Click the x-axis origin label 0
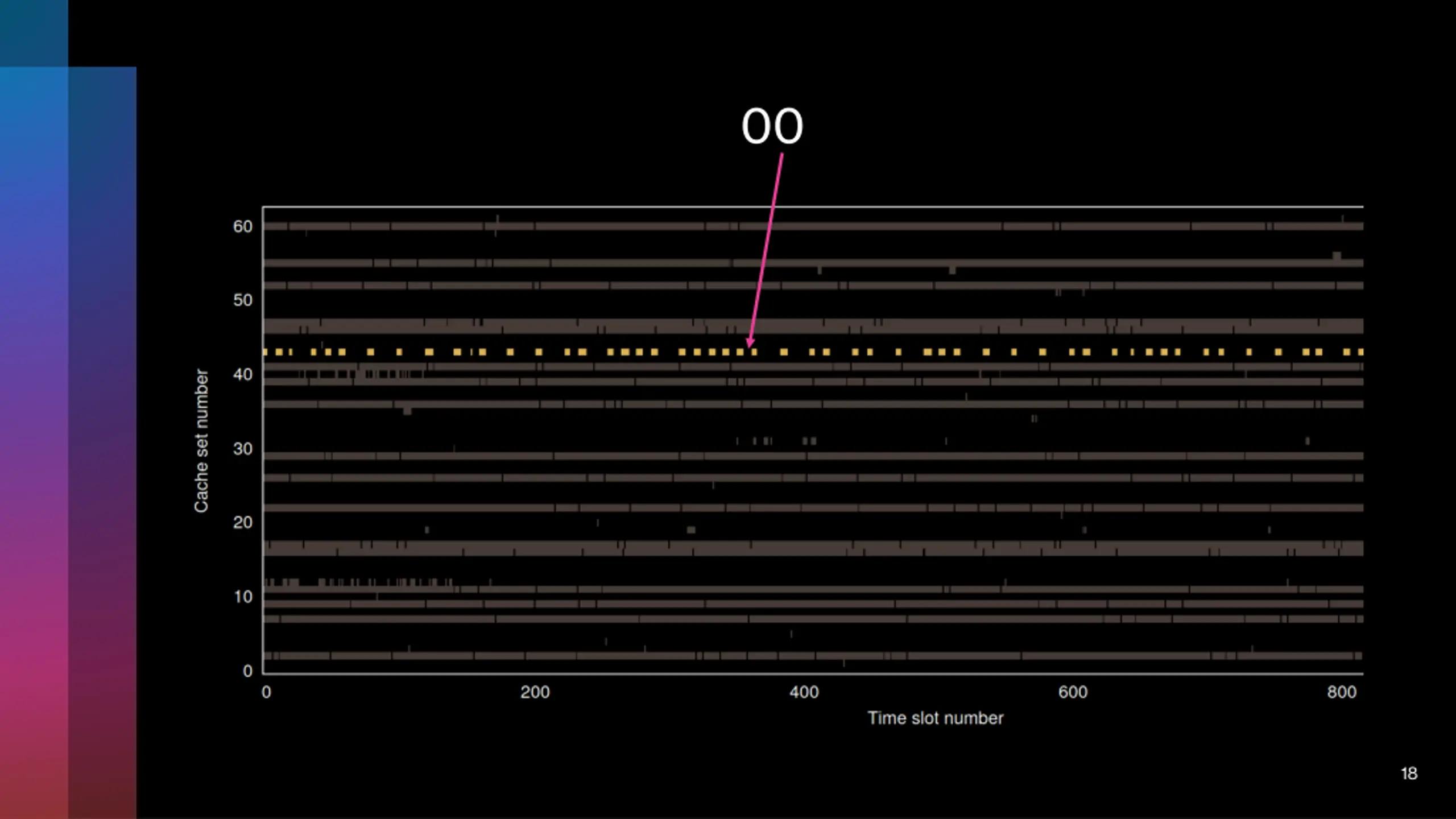This screenshot has width=1456, height=819. [266, 692]
